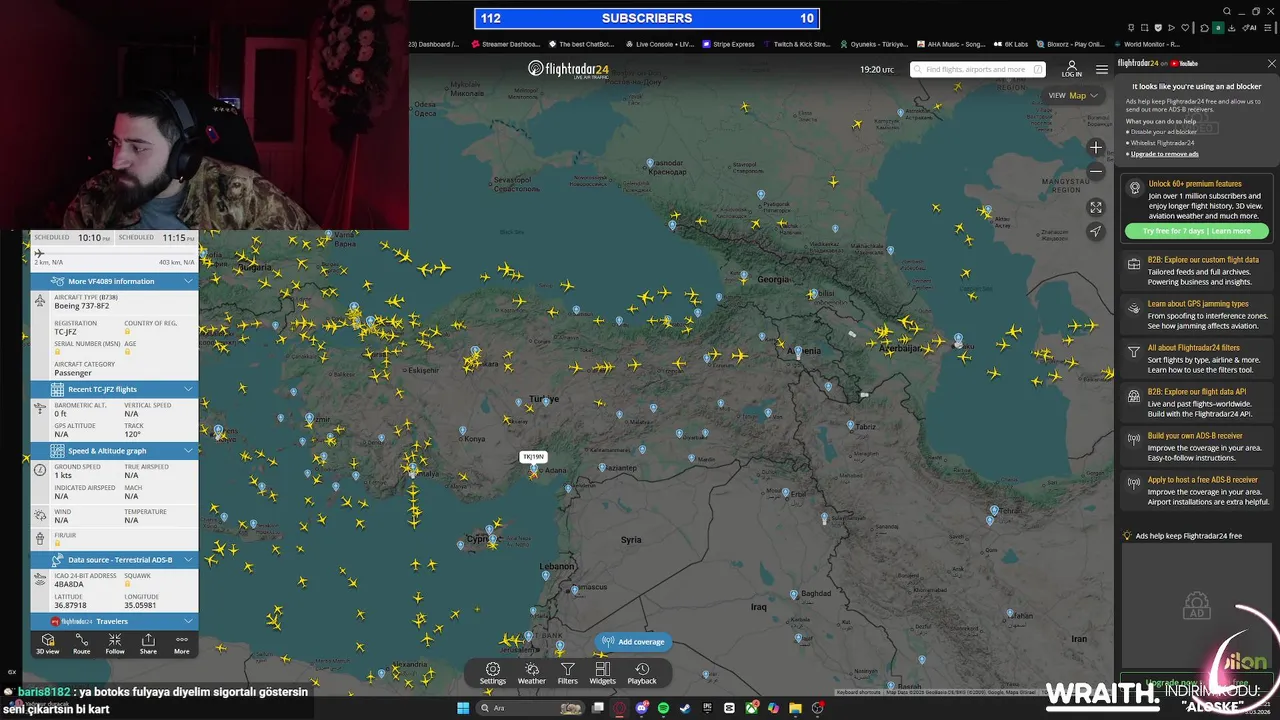Open 3D view of the flight
The image size is (1280, 720).
(47, 644)
